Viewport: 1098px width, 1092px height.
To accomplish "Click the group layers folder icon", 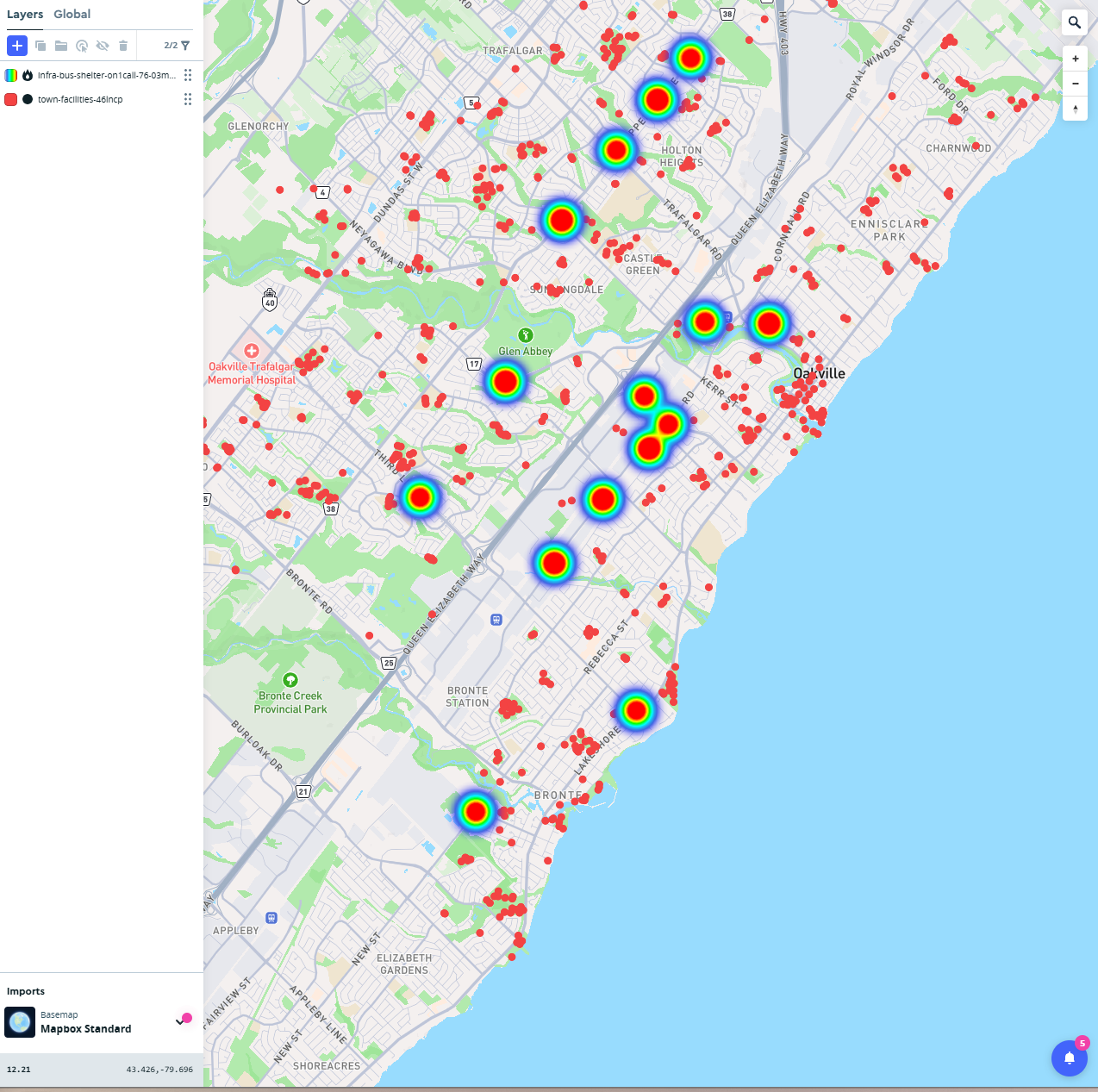I will 61,46.
